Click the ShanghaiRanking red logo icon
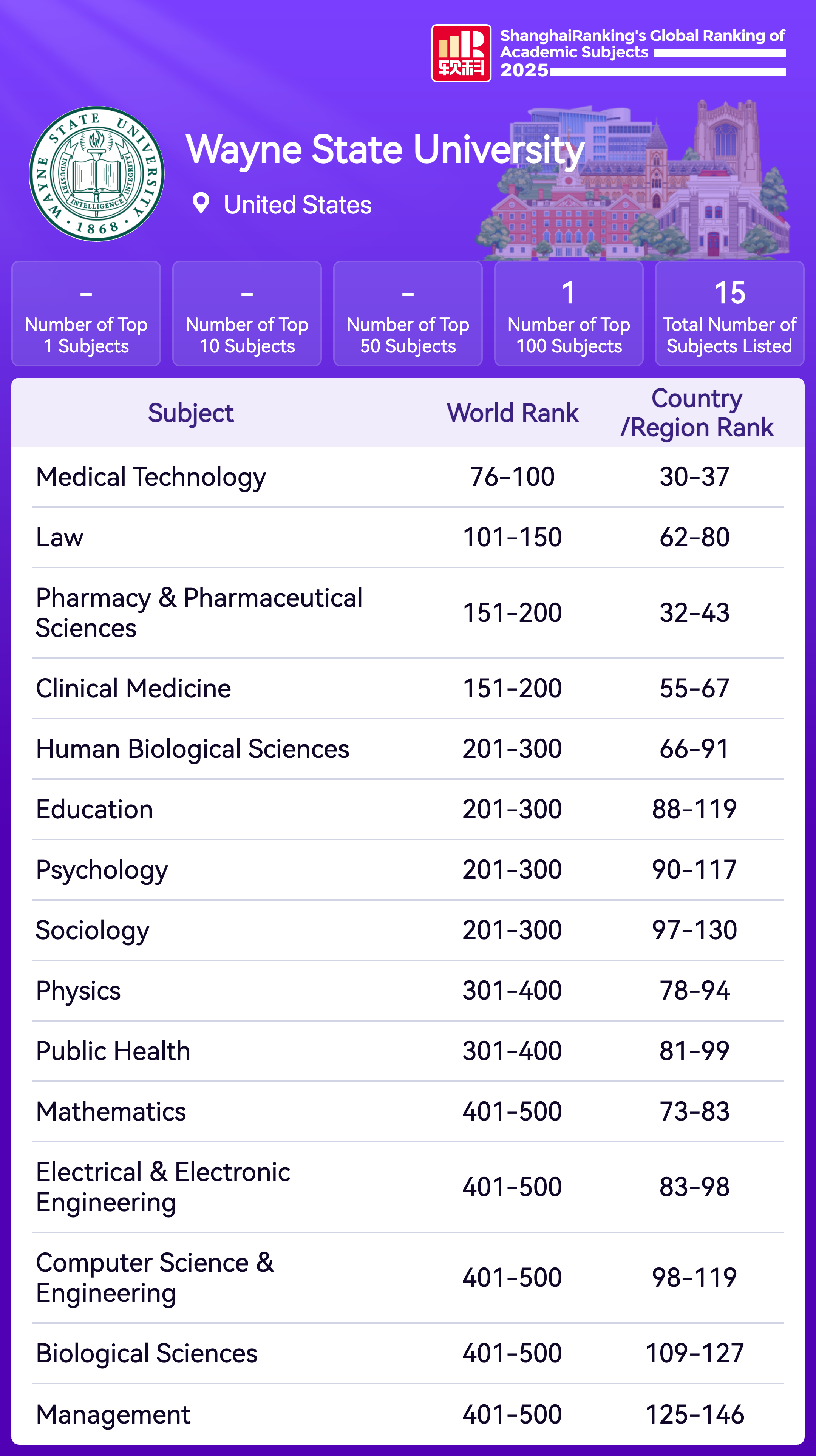The height and width of the screenshot is (1456, 816). point(461,53)
